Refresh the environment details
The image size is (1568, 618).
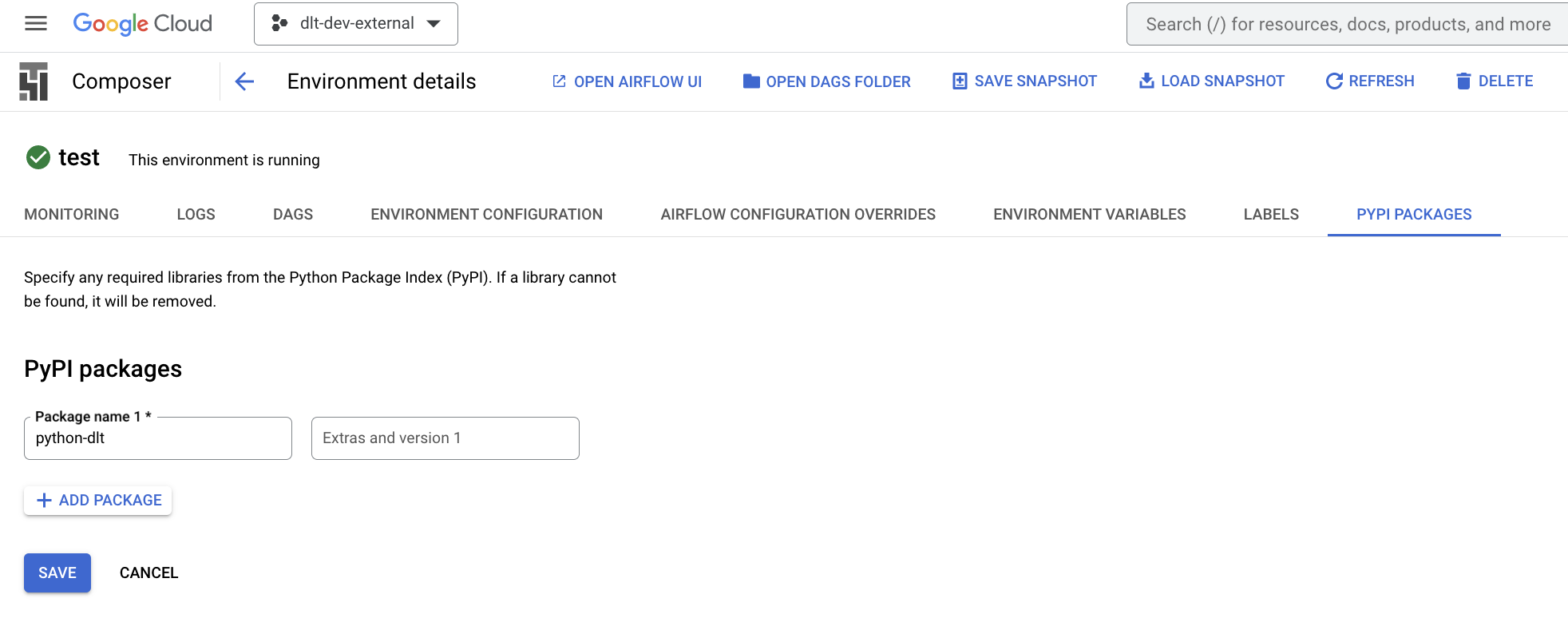[x=1370, y=81]
